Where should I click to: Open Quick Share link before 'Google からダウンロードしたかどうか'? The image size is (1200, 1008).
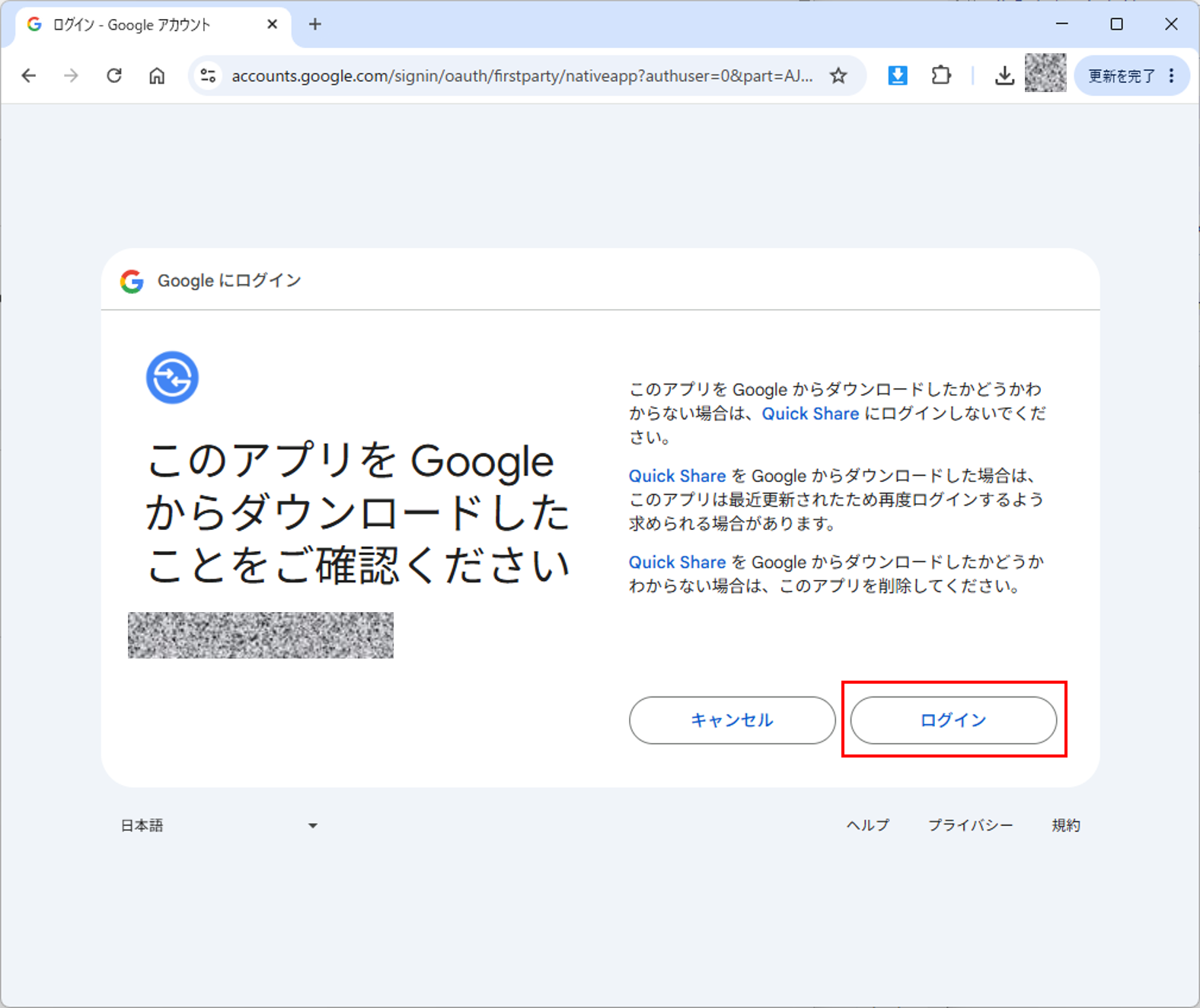[677, 563]
